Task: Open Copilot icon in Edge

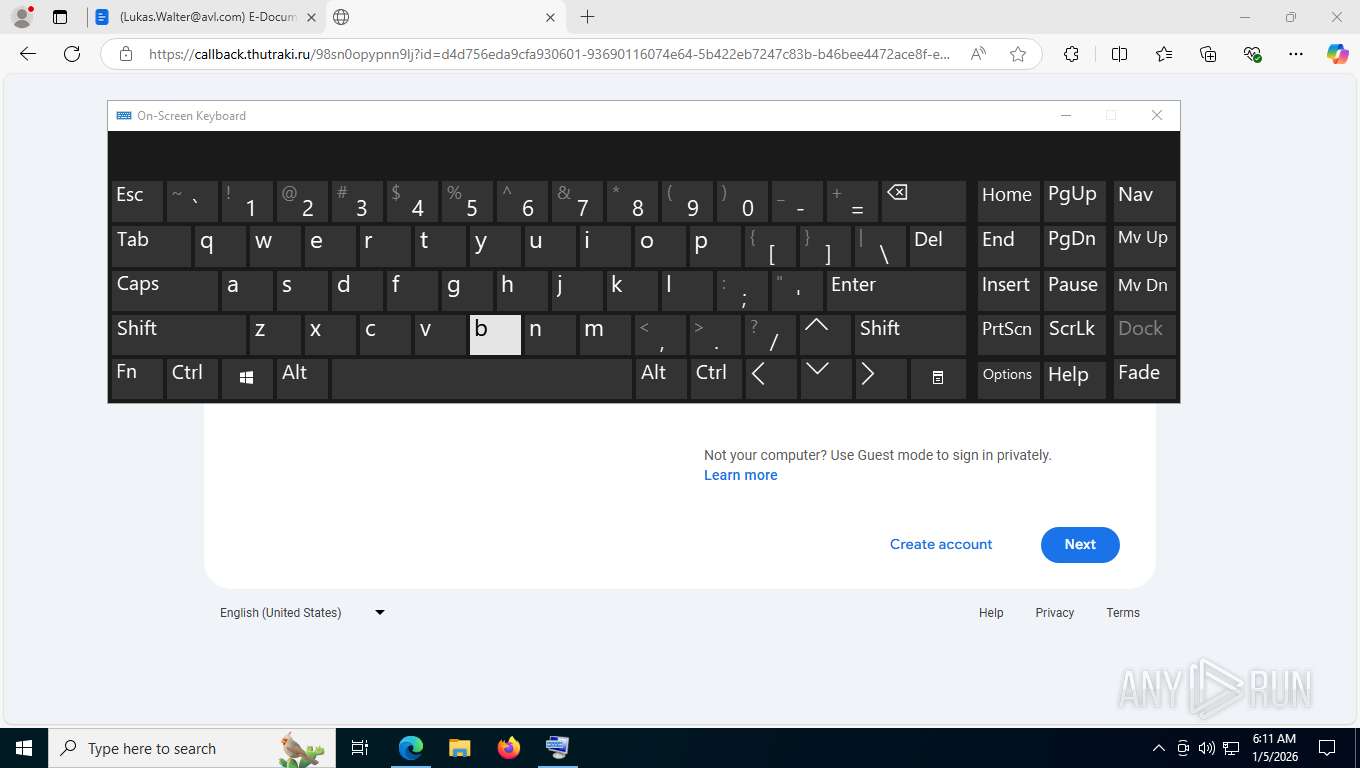Action: [x=1337, y=54]
